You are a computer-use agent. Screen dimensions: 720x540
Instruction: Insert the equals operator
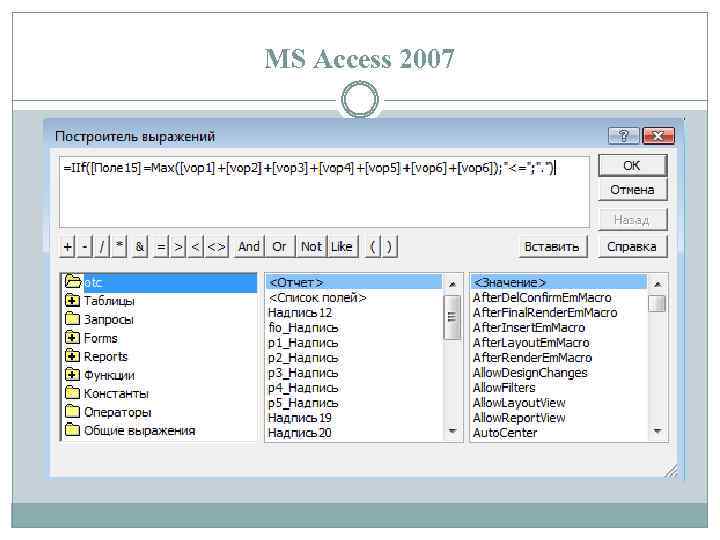point(161,247)
